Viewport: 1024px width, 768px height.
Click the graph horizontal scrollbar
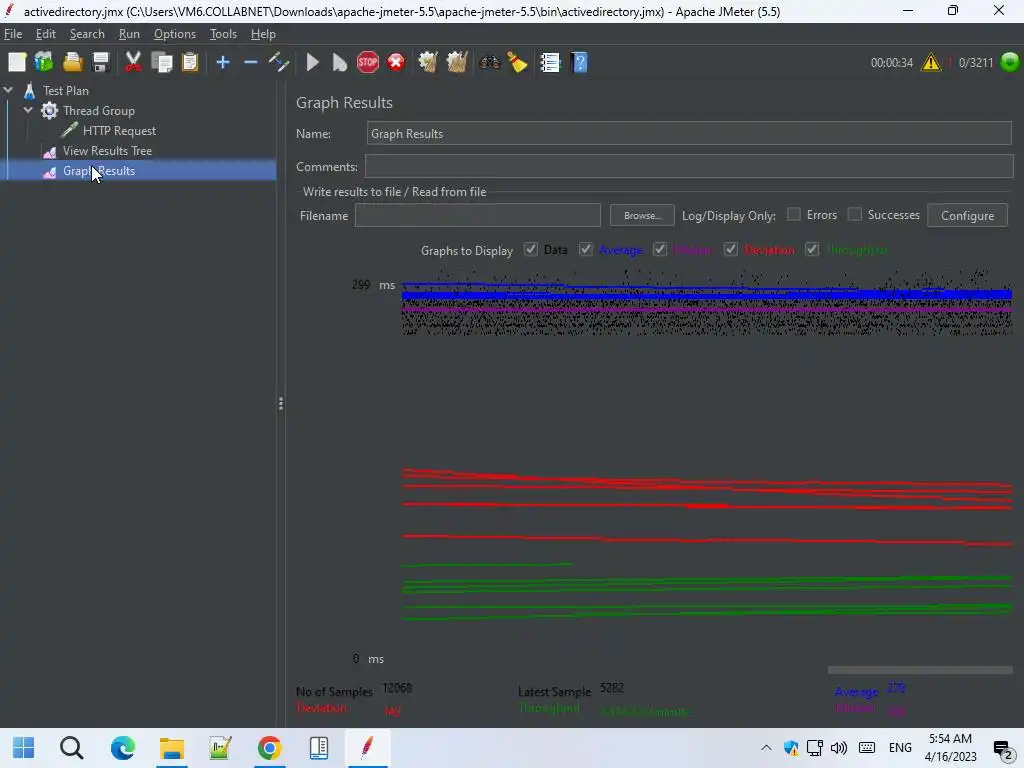[920, 670]
